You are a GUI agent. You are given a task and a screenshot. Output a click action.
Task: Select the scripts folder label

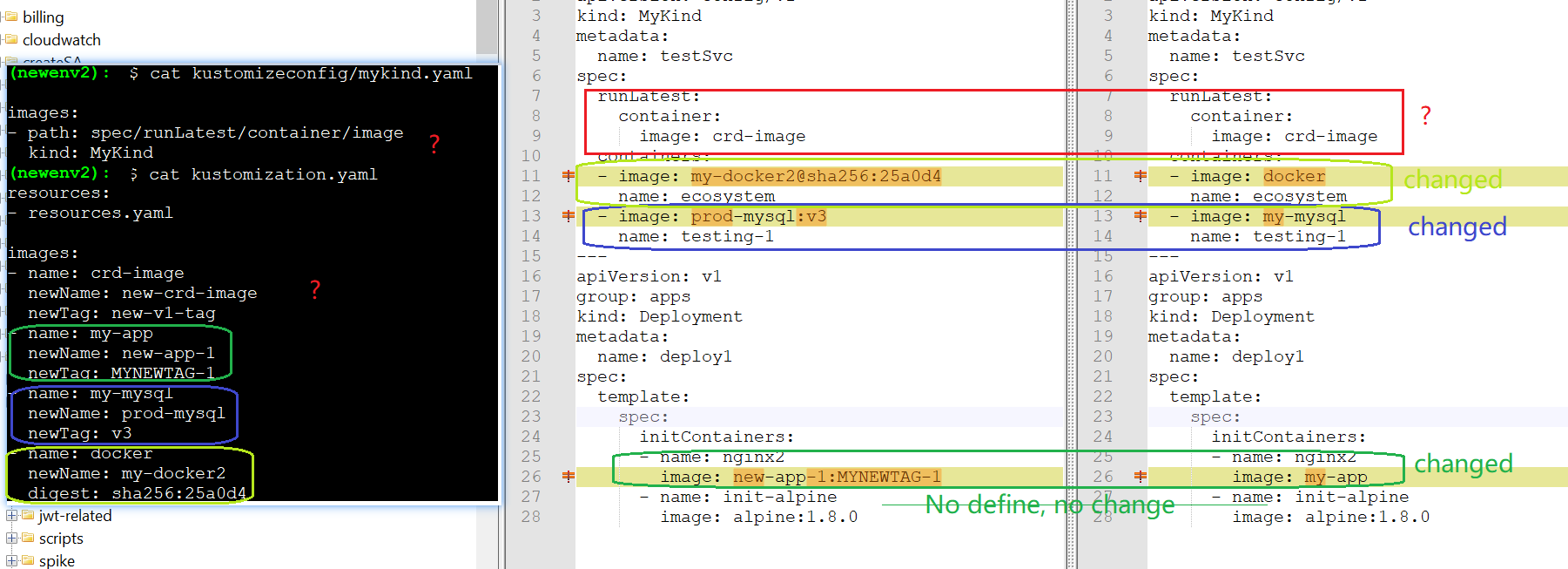(x=61, y=538)
